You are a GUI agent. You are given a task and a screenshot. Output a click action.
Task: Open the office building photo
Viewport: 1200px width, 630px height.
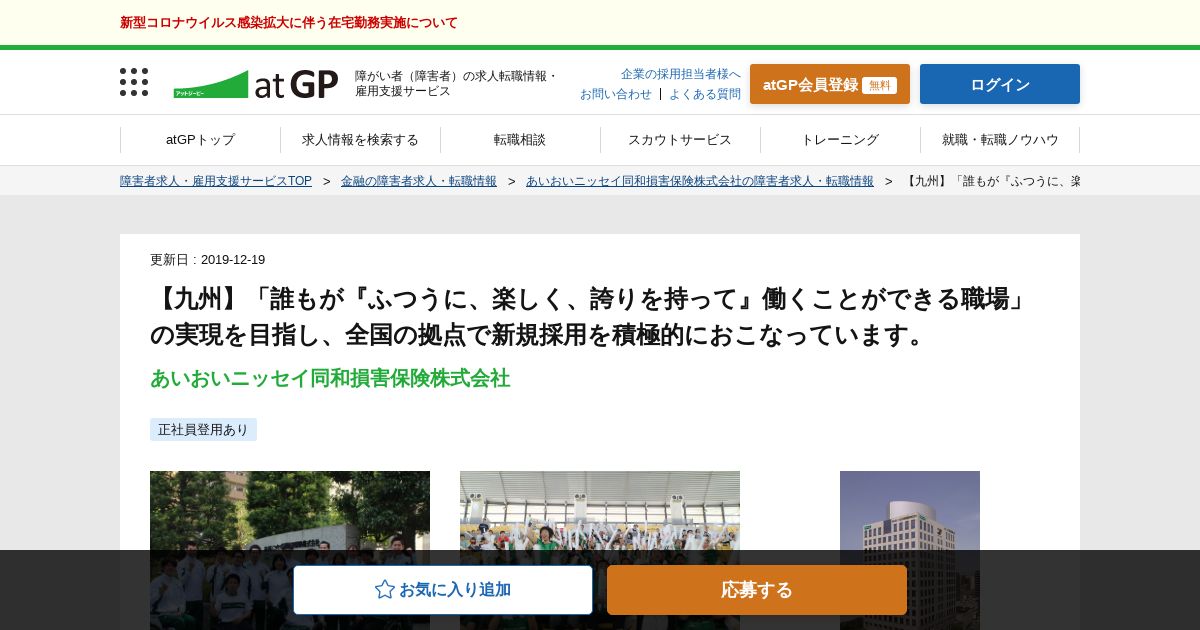point(910,550)
